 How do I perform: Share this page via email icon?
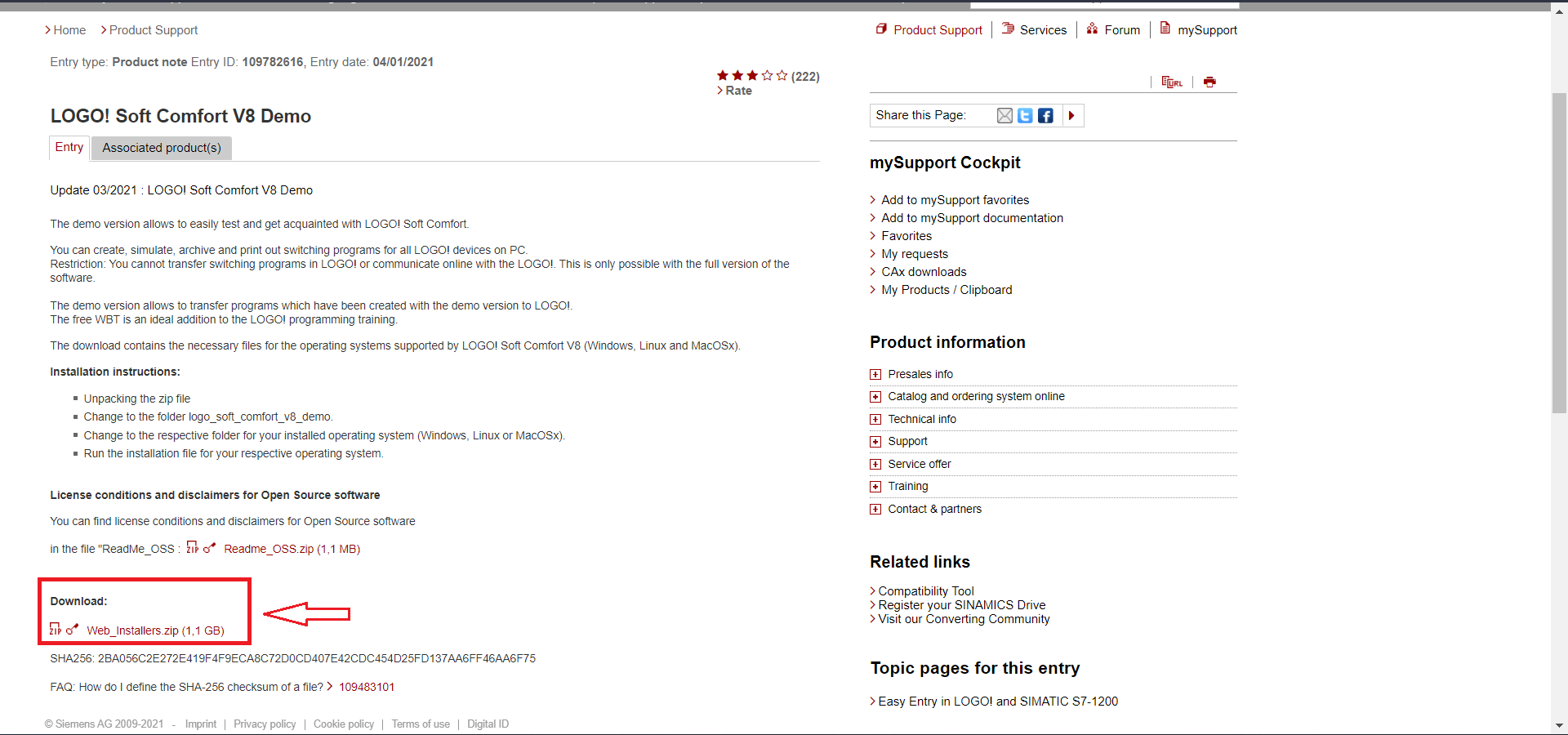(1004, 116)
